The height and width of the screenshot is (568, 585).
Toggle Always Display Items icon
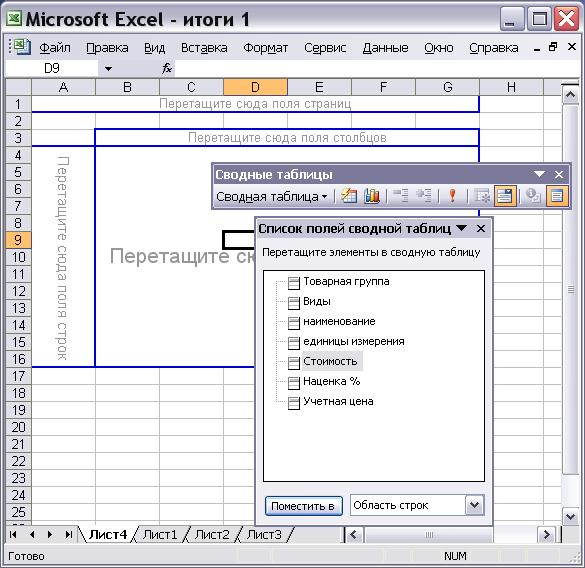(505, 196)
